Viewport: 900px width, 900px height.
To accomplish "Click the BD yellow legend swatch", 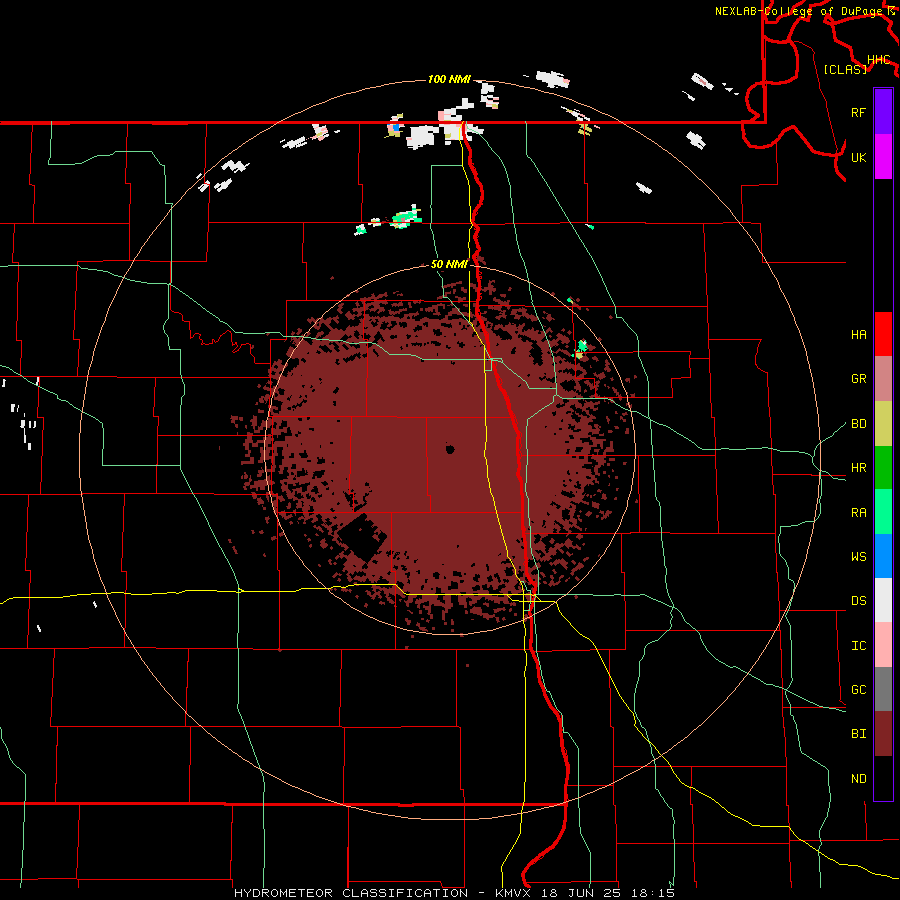I will (x=883, y=424).
